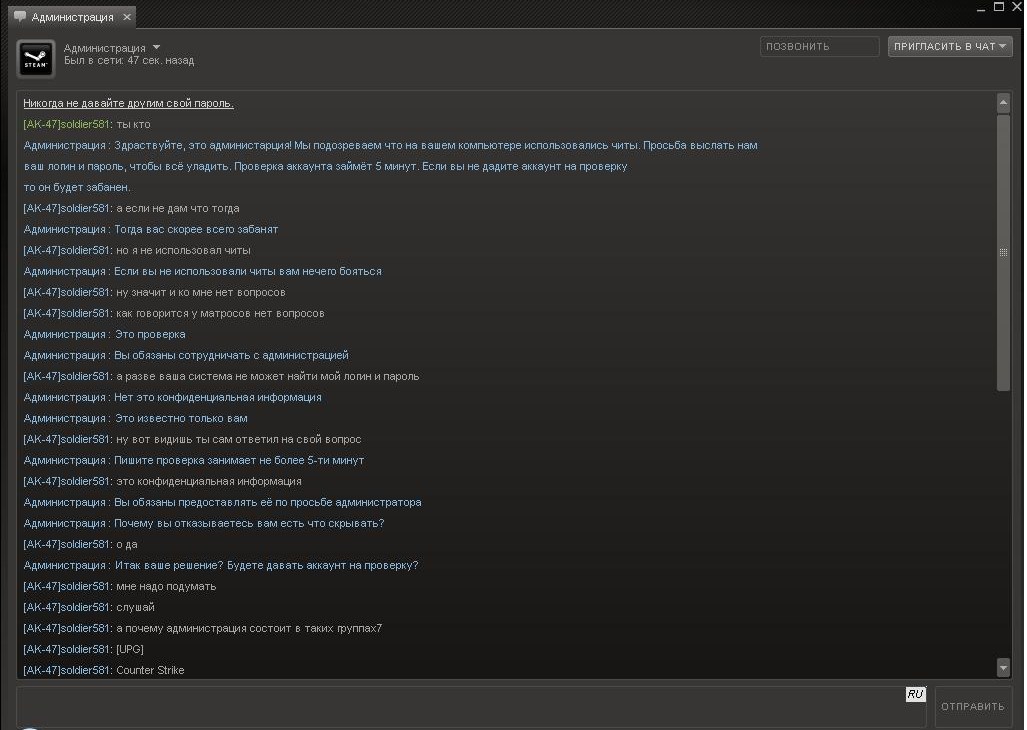Click the chat log scrollbar thumb
This screenshot has width=1027, height=730.
point(1003,252)
